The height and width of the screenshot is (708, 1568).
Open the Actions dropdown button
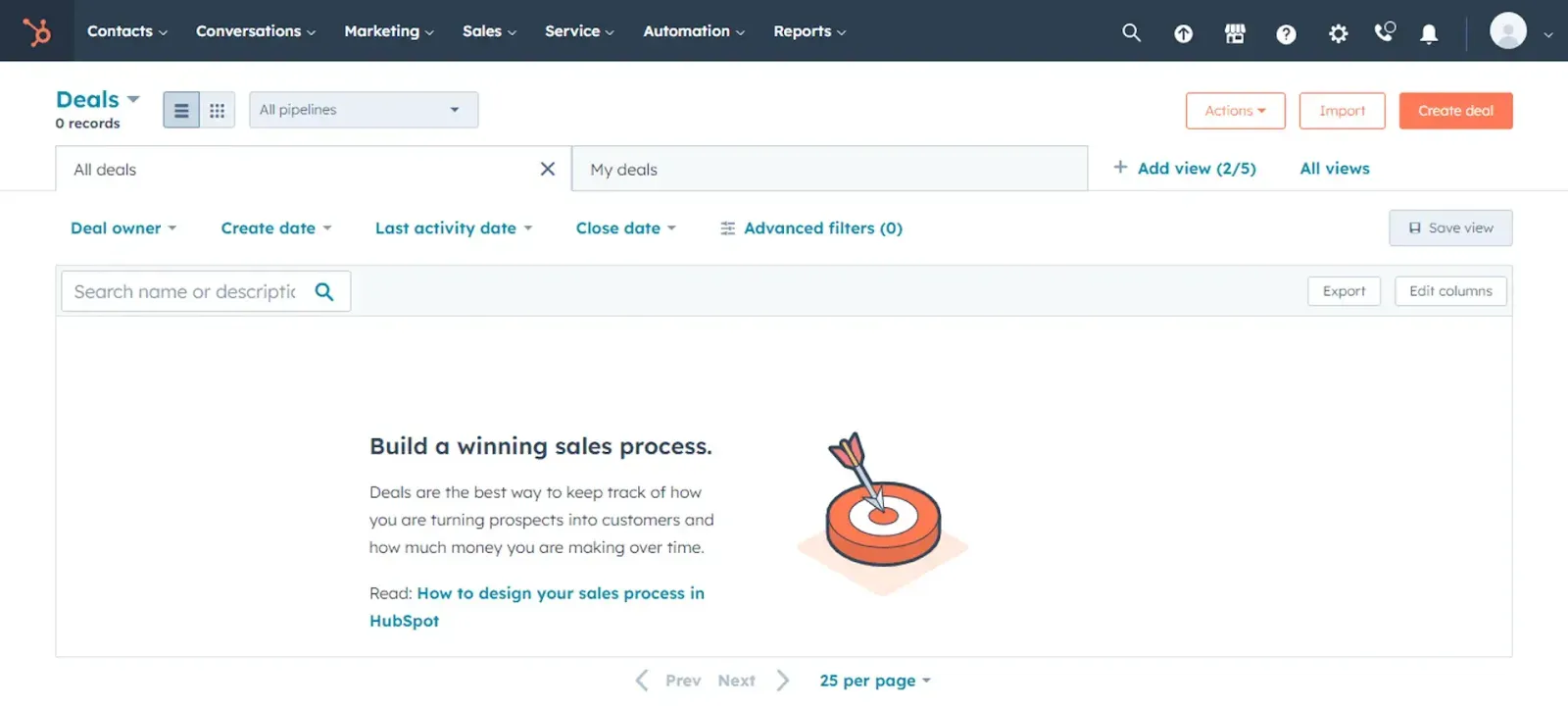[1235, 111]
